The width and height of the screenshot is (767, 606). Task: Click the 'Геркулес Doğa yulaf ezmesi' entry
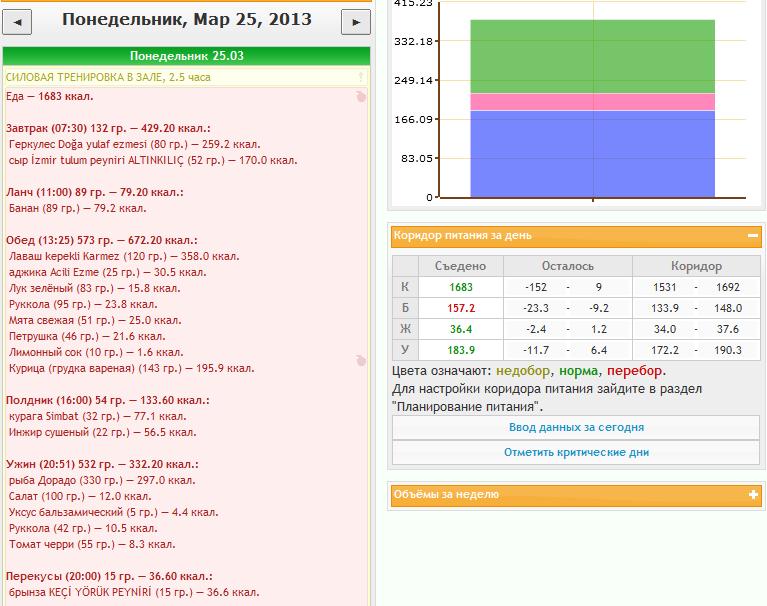point(135,144)
